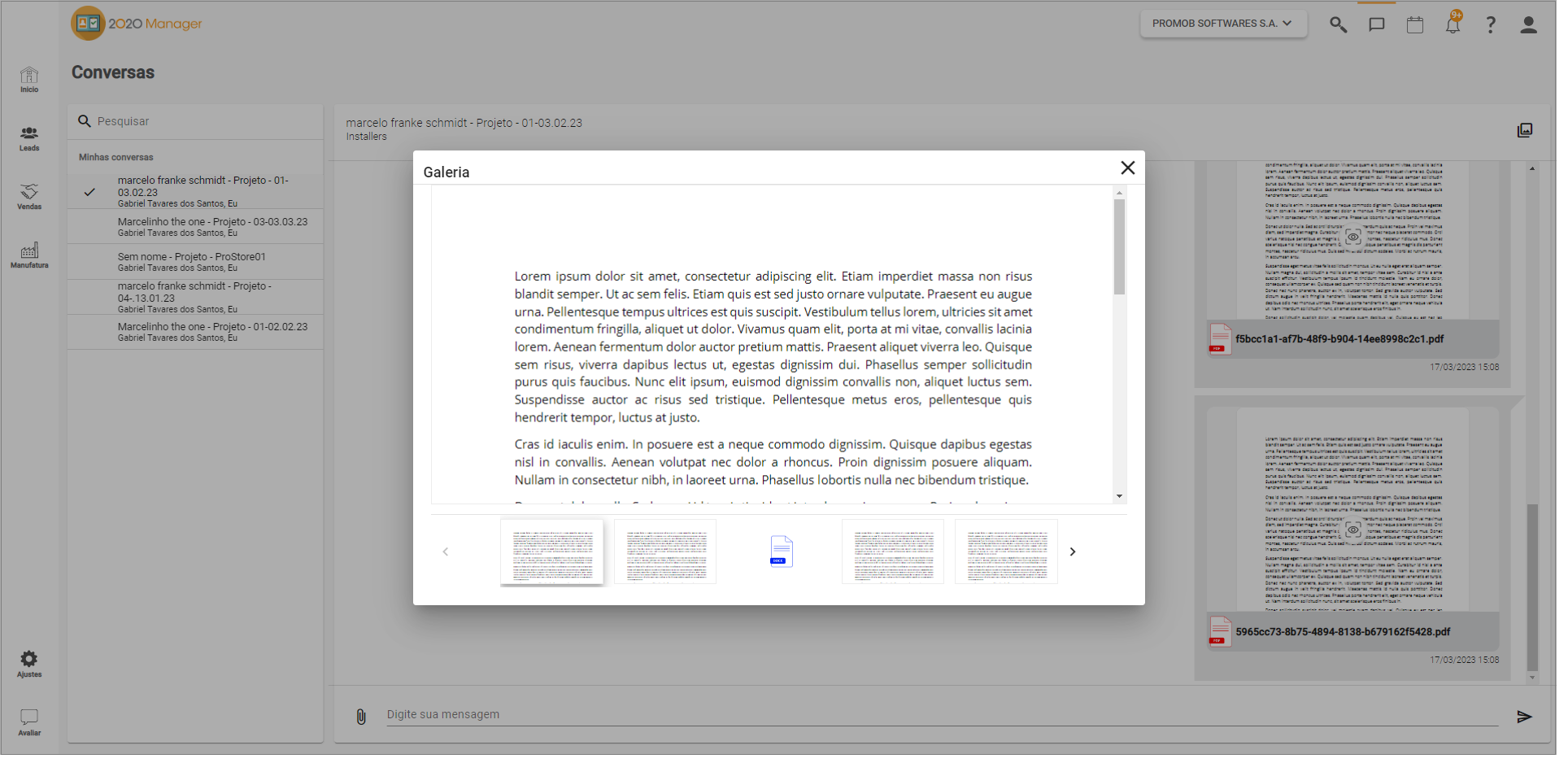Open help question mark
The image size is (1568, 763).
click(x=1490, y=24)
